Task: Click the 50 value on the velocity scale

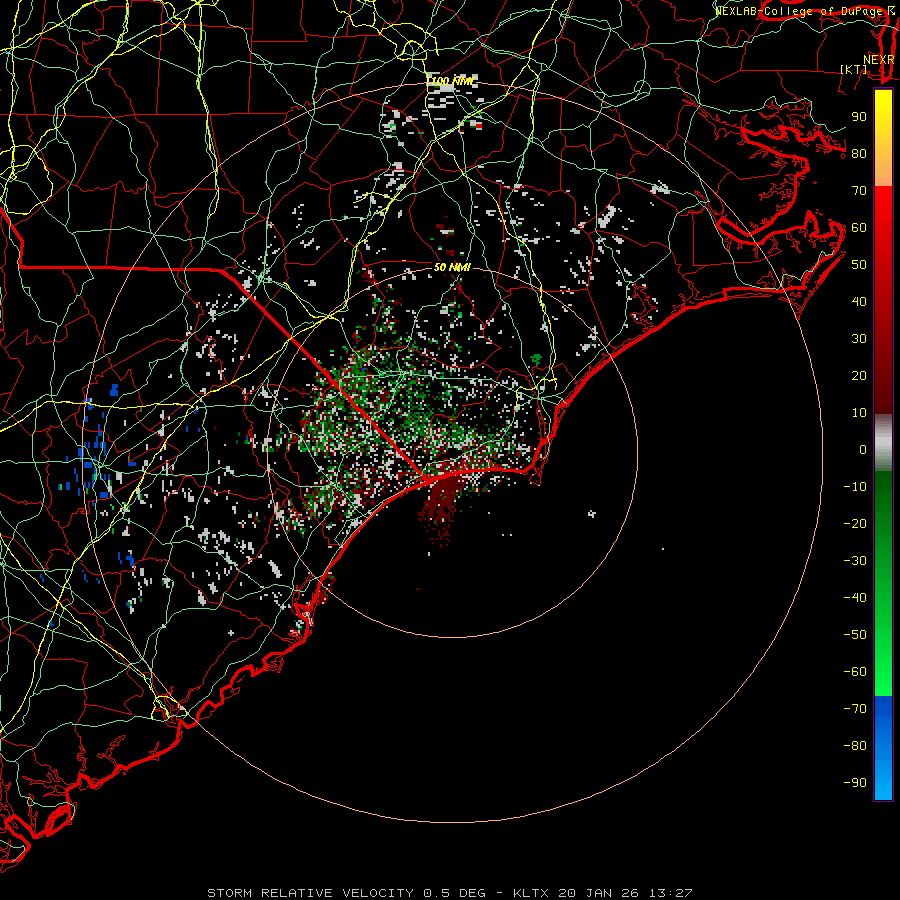Action: coord(859,265)
